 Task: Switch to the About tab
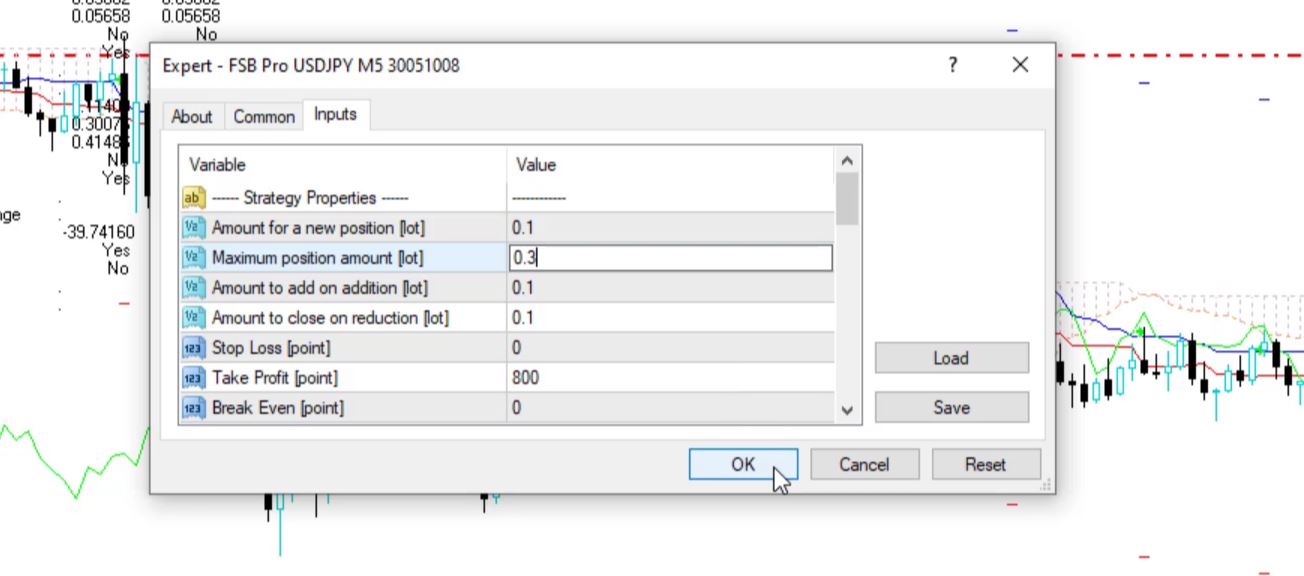coord(192,117)
